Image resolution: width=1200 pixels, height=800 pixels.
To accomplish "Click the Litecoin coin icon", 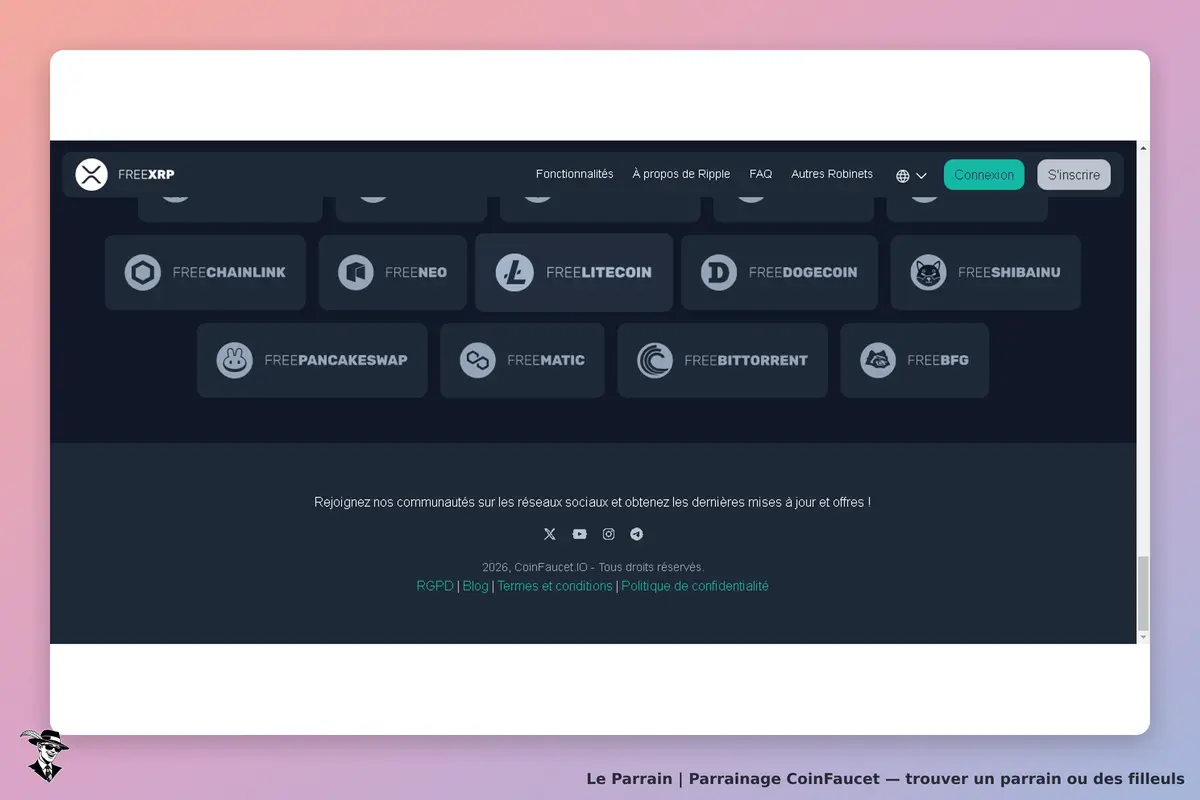I will coord(515,272).
